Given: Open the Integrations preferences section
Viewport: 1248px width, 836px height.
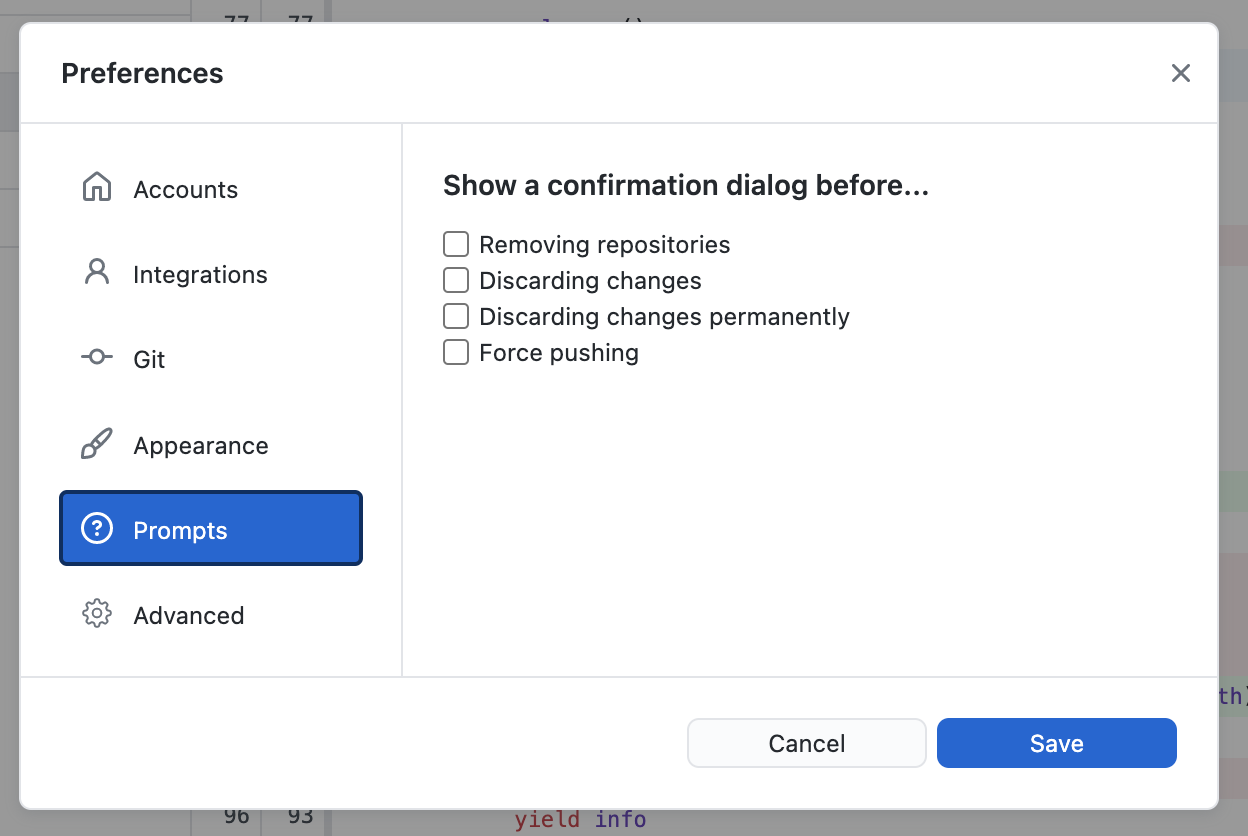Looking at the screenshot, I should [x=199, y=274].
